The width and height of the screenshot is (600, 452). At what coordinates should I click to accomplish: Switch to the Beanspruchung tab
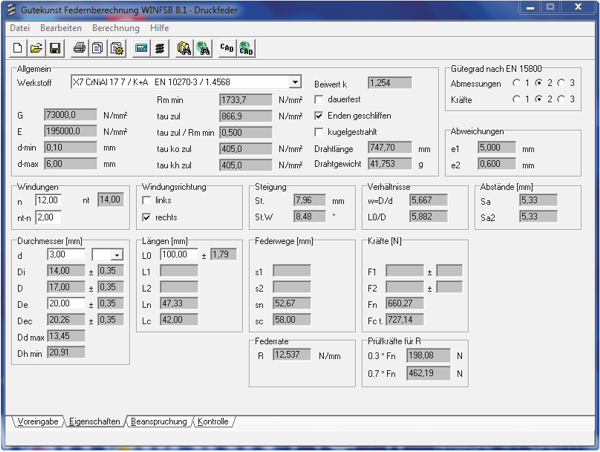pos(159,423)
